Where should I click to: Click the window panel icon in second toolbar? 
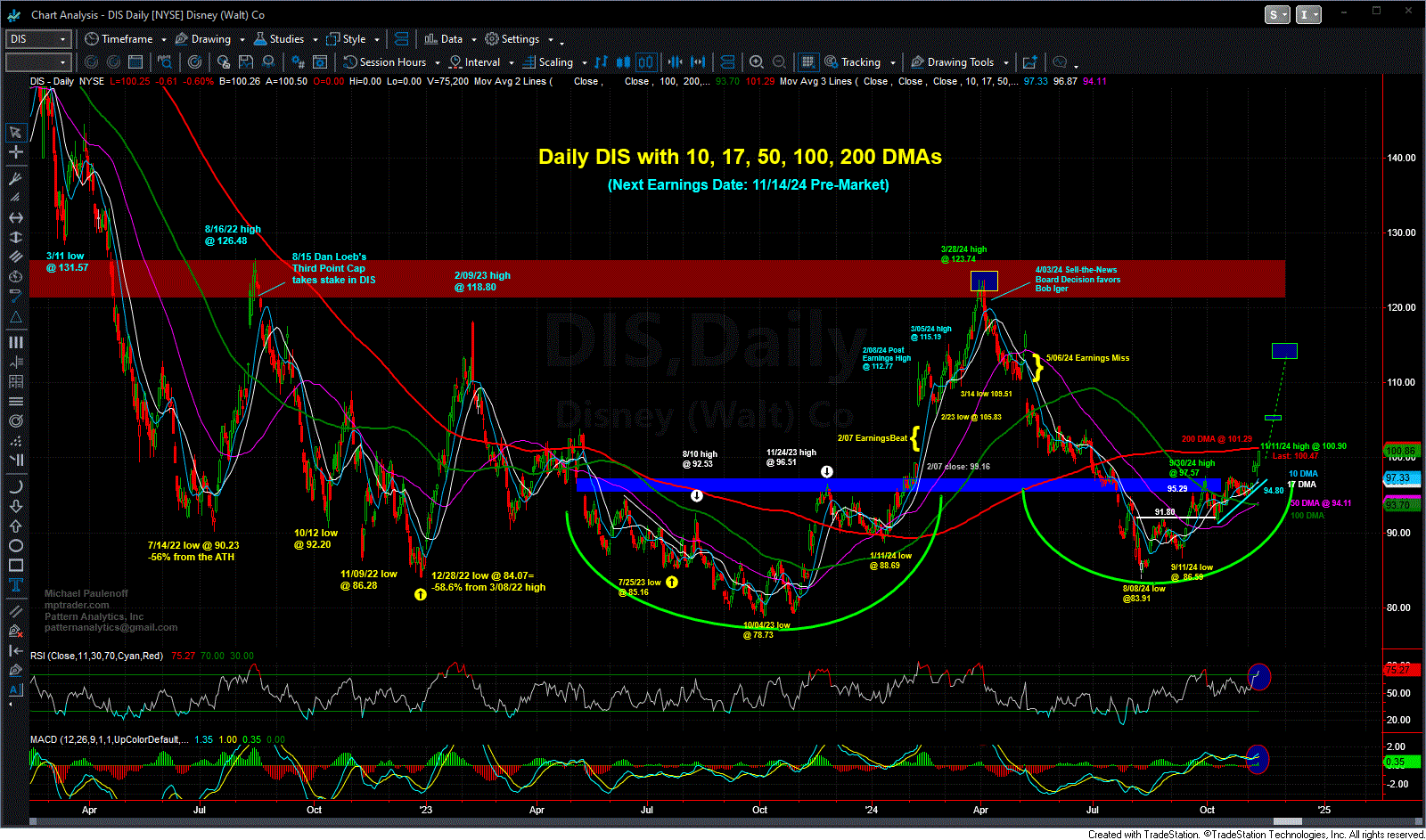(x=135, y=62)
